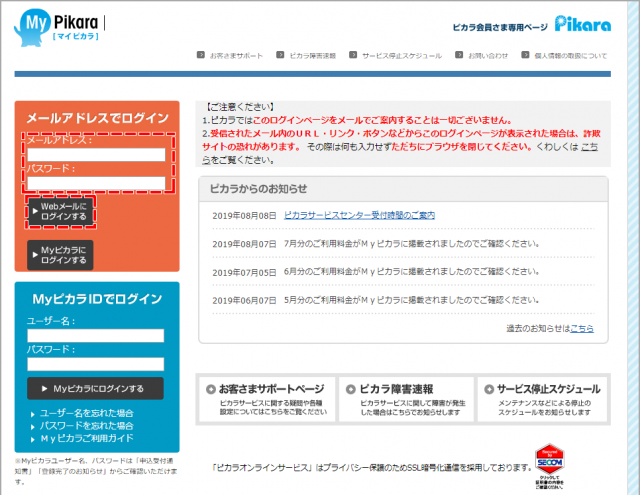Click arrow icon beside お客さまサポート
Viewport: 640px width, 495px height.
(x=200, y=55)
